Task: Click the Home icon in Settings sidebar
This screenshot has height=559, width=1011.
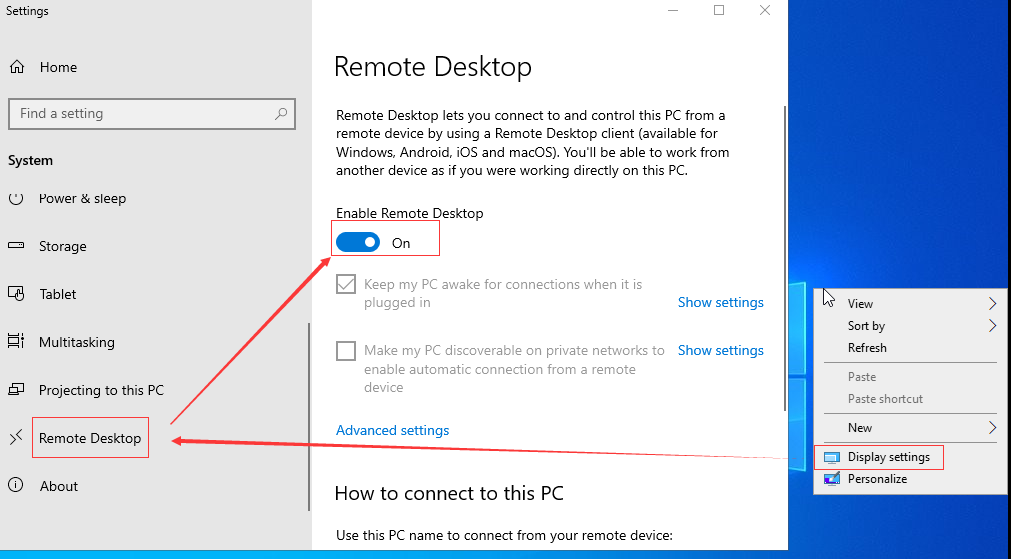Action: (x=17, y=67)
